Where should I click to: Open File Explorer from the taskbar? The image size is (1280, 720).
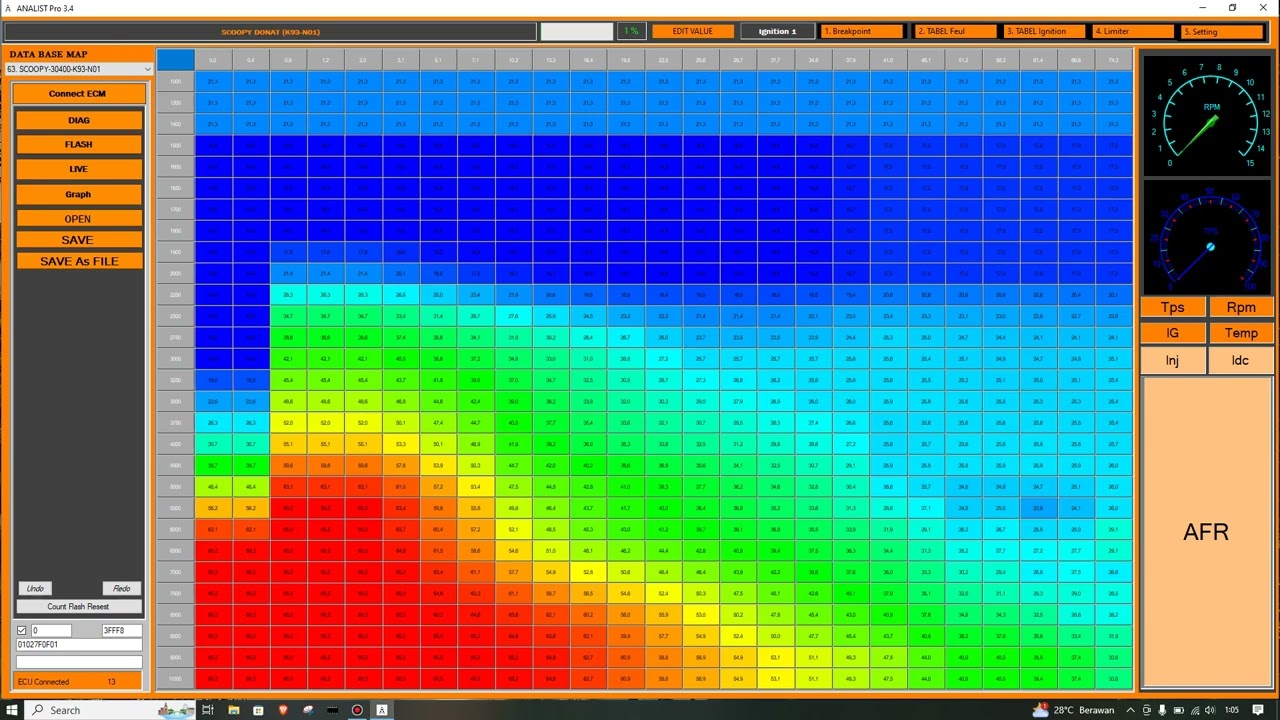(x=233, y=710)
